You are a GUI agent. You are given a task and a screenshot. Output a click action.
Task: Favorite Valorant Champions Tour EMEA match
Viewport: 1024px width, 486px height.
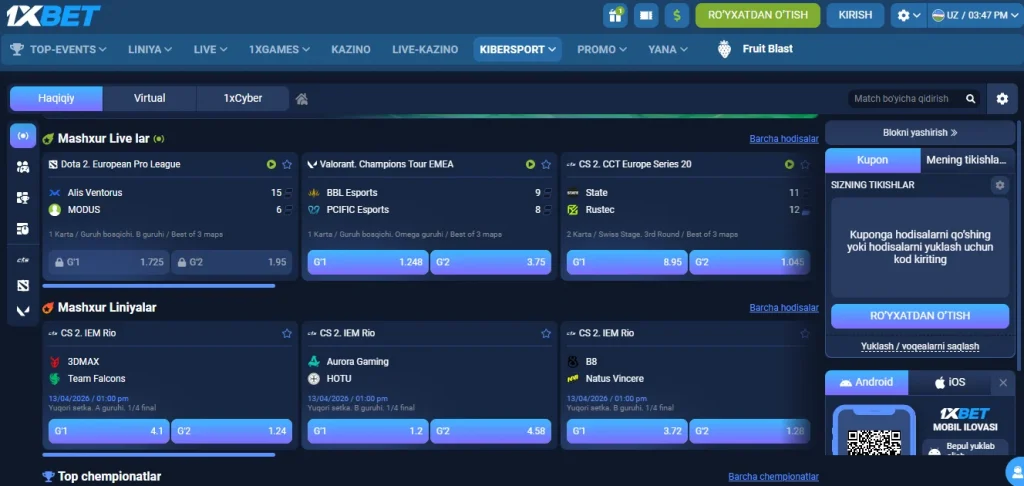click(x=546, y=164)
